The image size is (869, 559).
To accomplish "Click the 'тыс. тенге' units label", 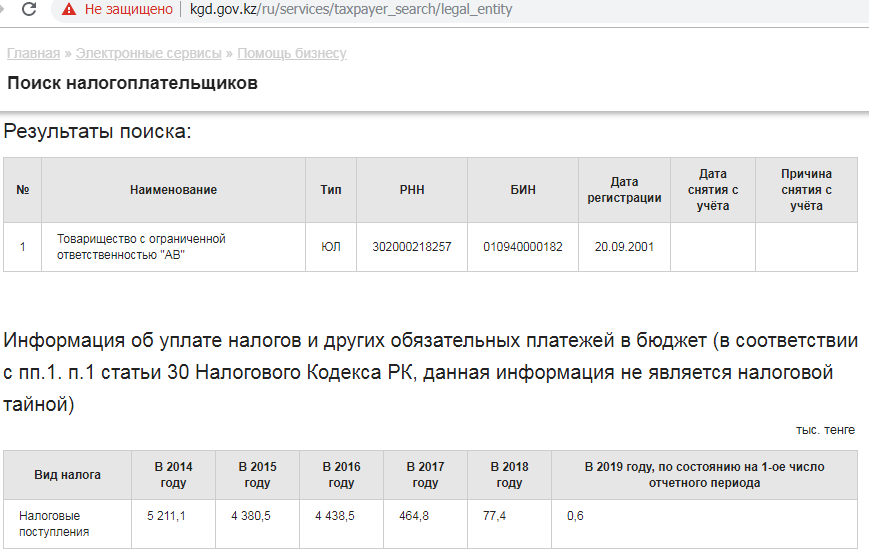I will [825, 430].
